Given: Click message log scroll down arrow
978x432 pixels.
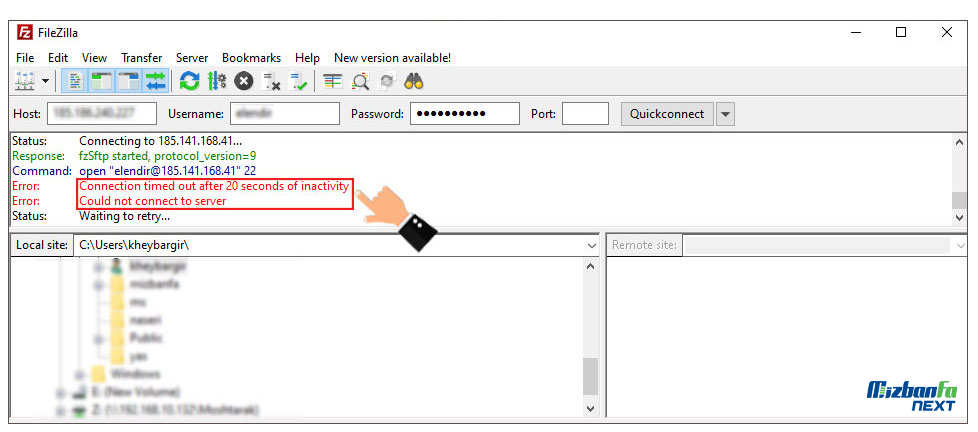Looking at the screenshot, I should 959,218.
